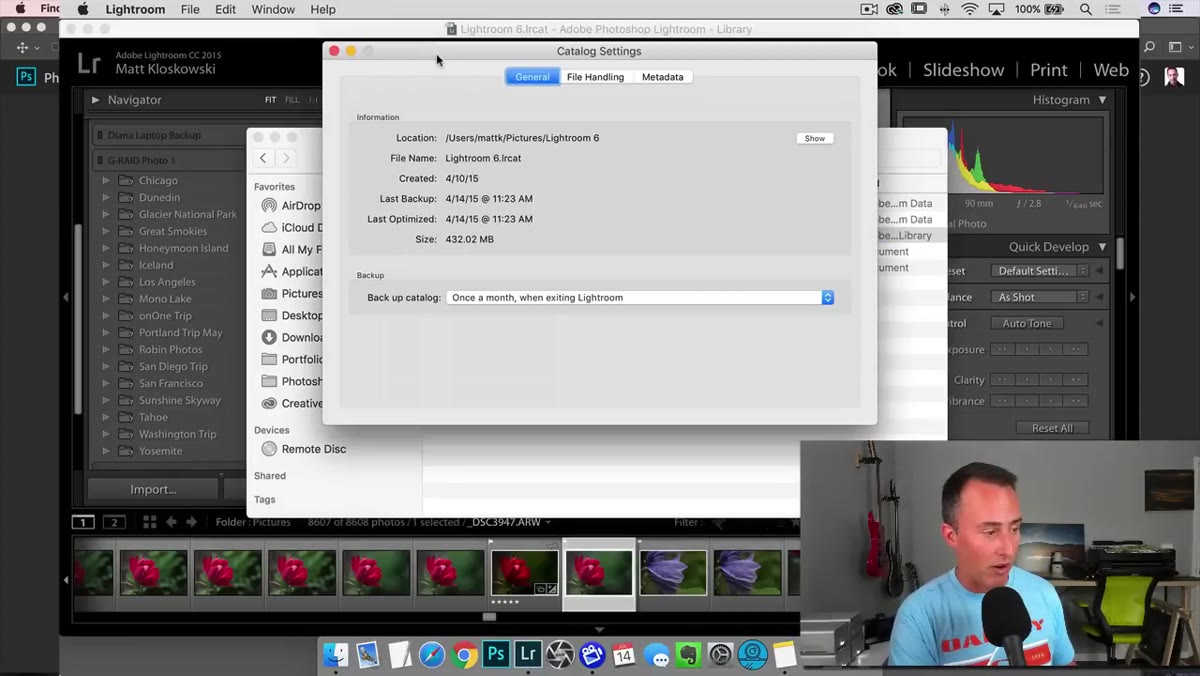
Task: Switch to the File Handling tab
Action: pos(595,77)
